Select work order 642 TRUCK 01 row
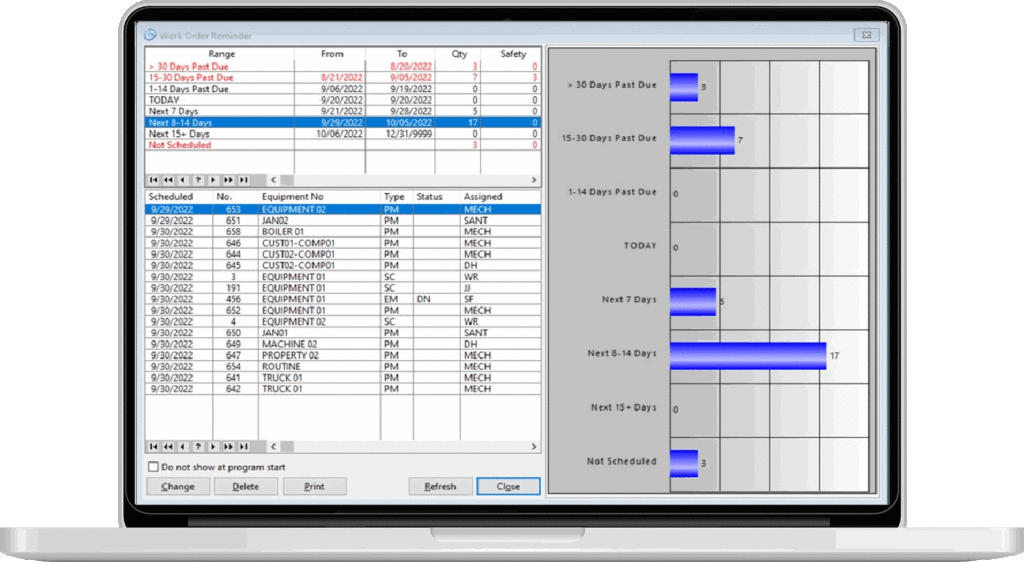1024x562 pixels. (x=343, y=388)
